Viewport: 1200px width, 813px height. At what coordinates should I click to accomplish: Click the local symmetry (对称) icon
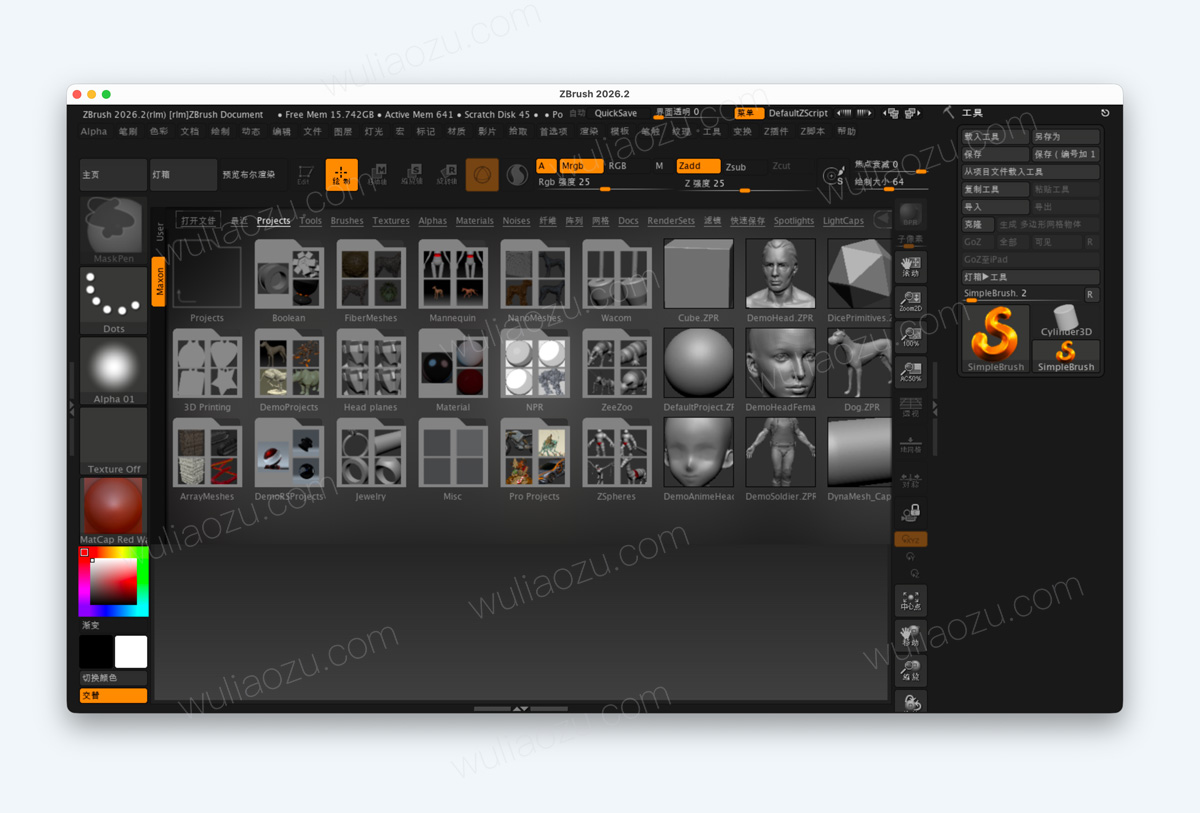click(910, 480)
